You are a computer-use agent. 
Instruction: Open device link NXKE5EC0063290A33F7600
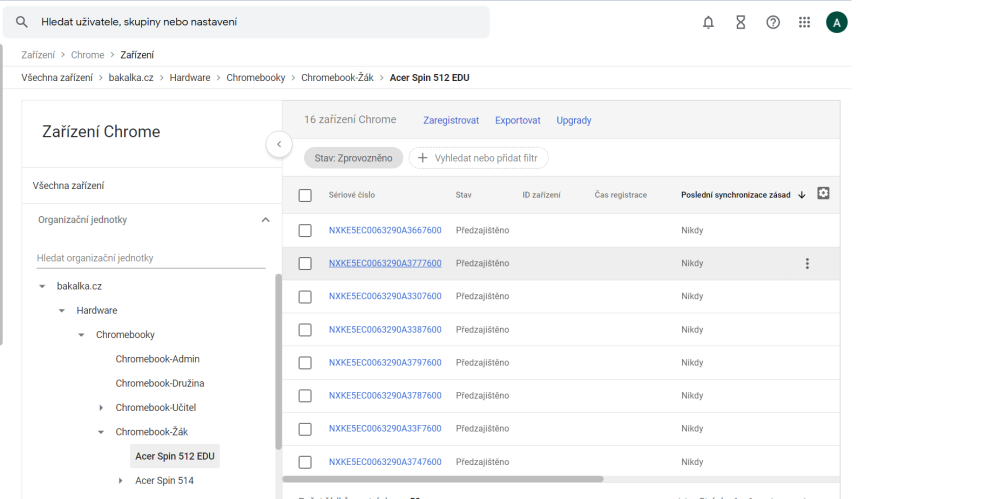(x=385, y=429)
